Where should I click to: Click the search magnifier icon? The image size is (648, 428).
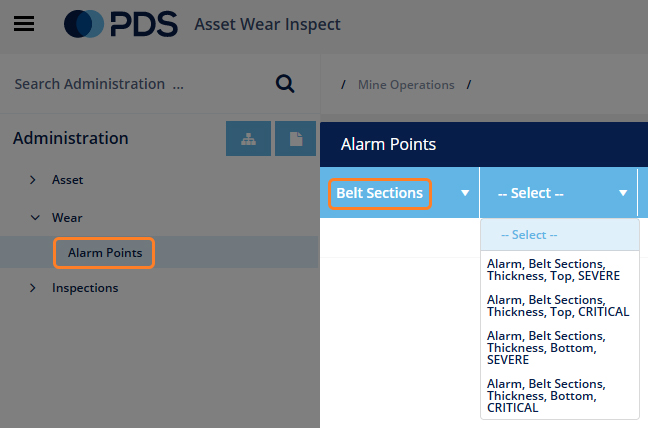pos(285,84)
